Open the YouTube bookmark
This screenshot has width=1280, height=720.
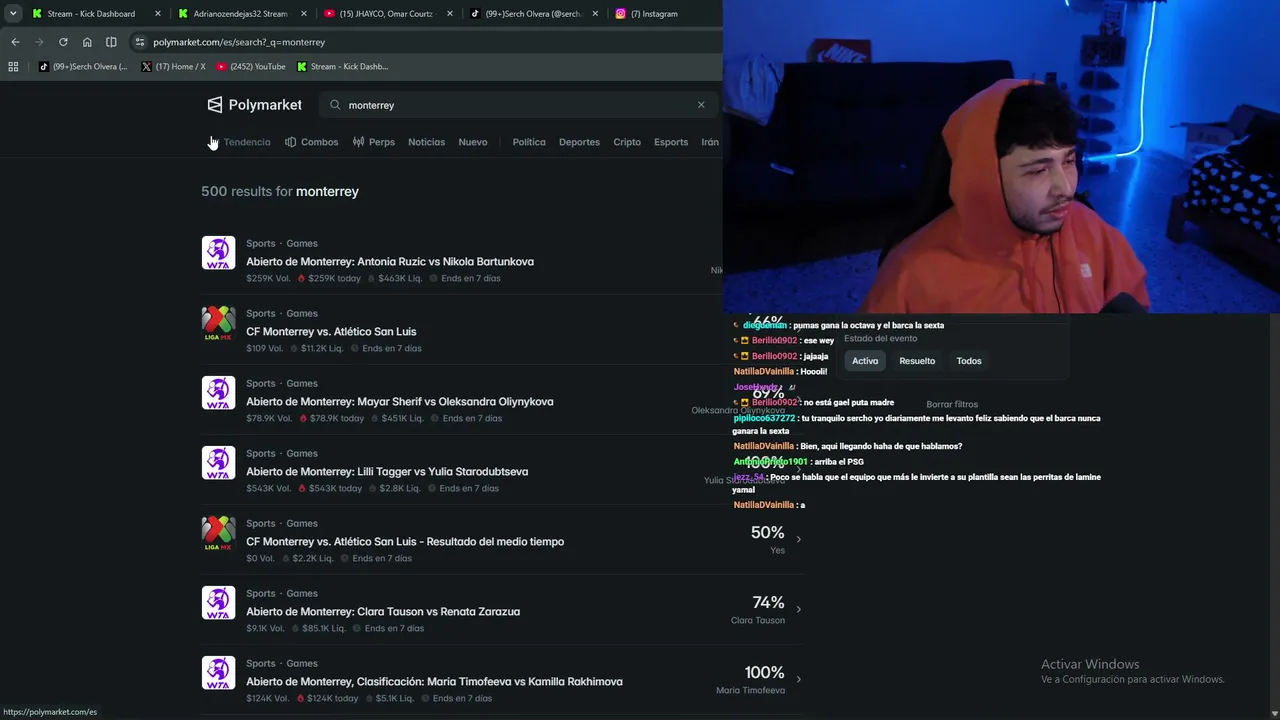(251, 67)
